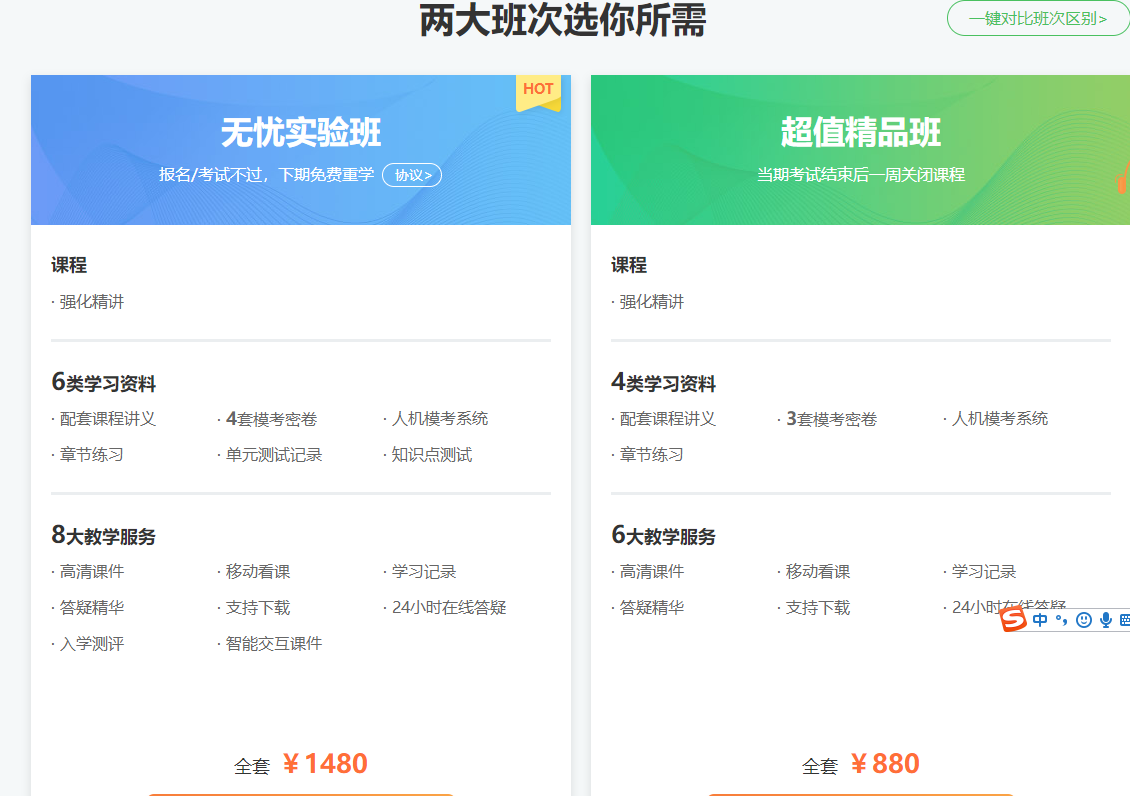This screenshot has width=1130, height=796.
Task: Click the HOT badge on 无忧实验班
Action: click(x=538, y=90)
